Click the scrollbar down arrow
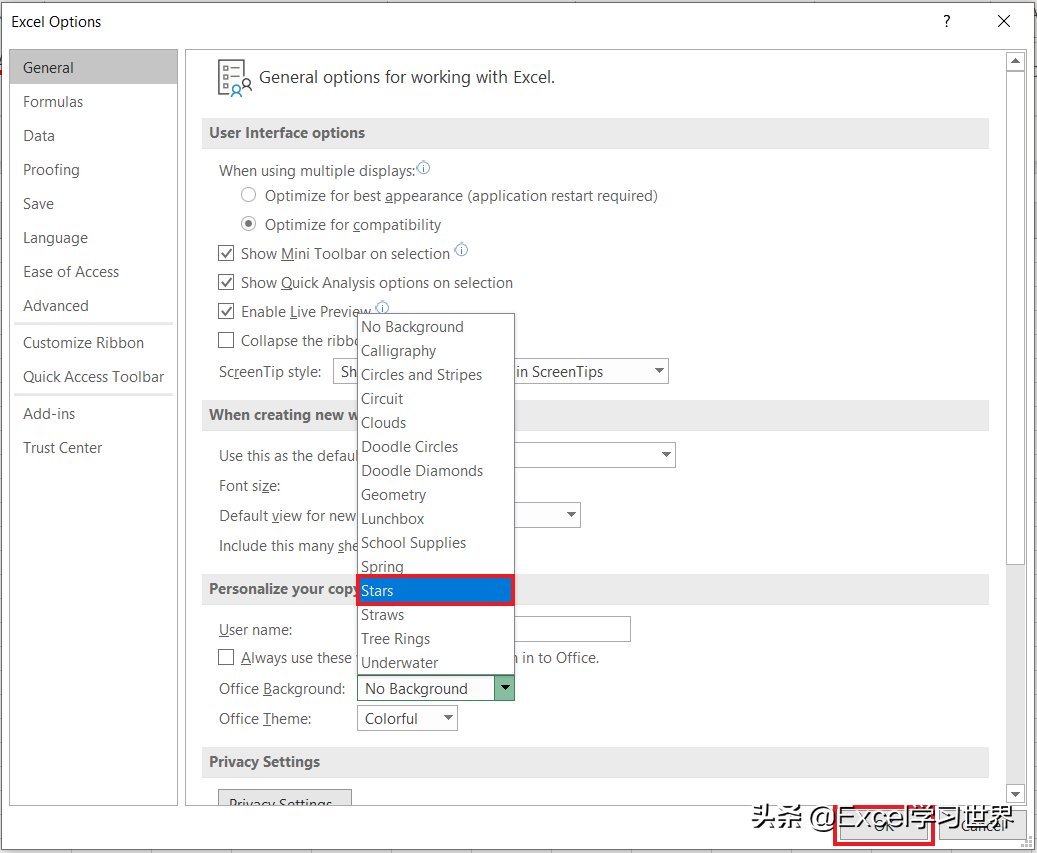Viewport: 1037px width, 853px height. point(1015,793)
